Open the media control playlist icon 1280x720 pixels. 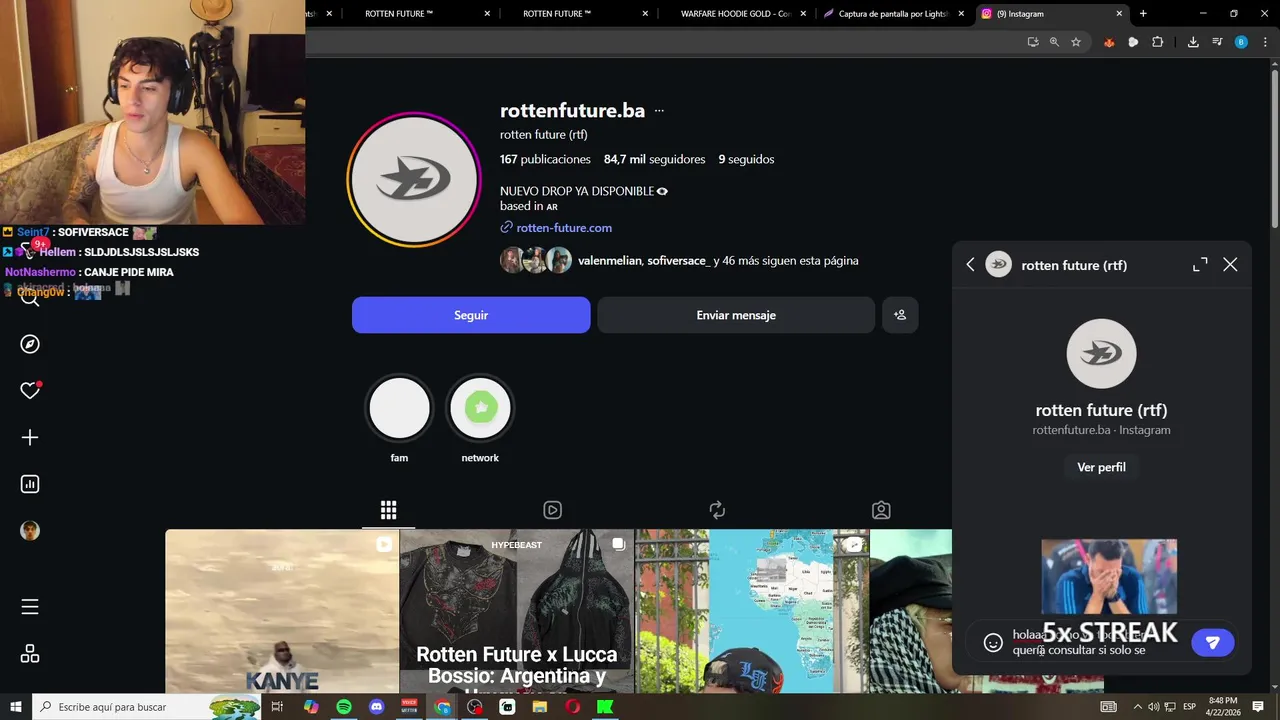pos(1217,42)
